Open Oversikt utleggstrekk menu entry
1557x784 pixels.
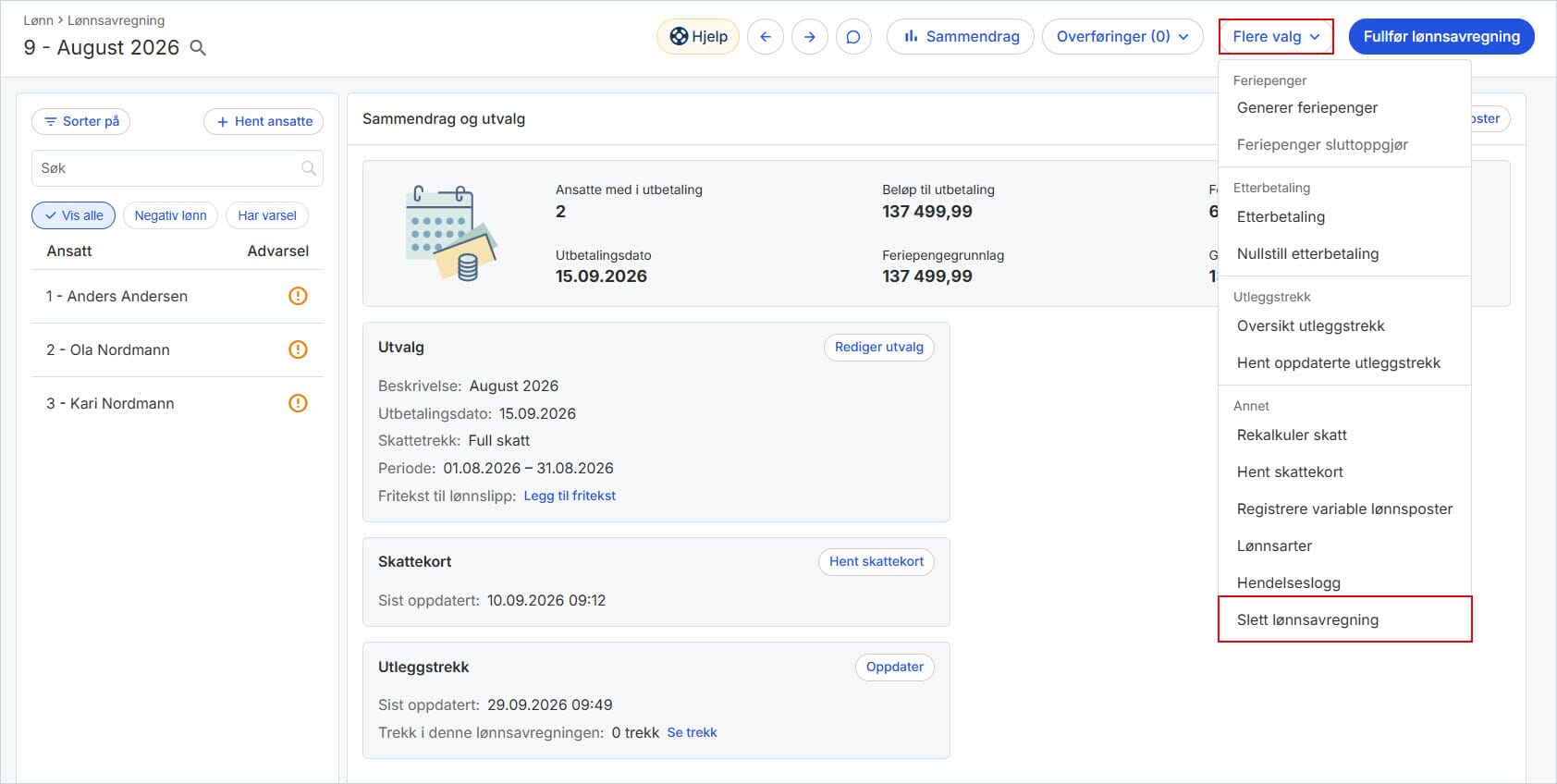pos(1344,325)
